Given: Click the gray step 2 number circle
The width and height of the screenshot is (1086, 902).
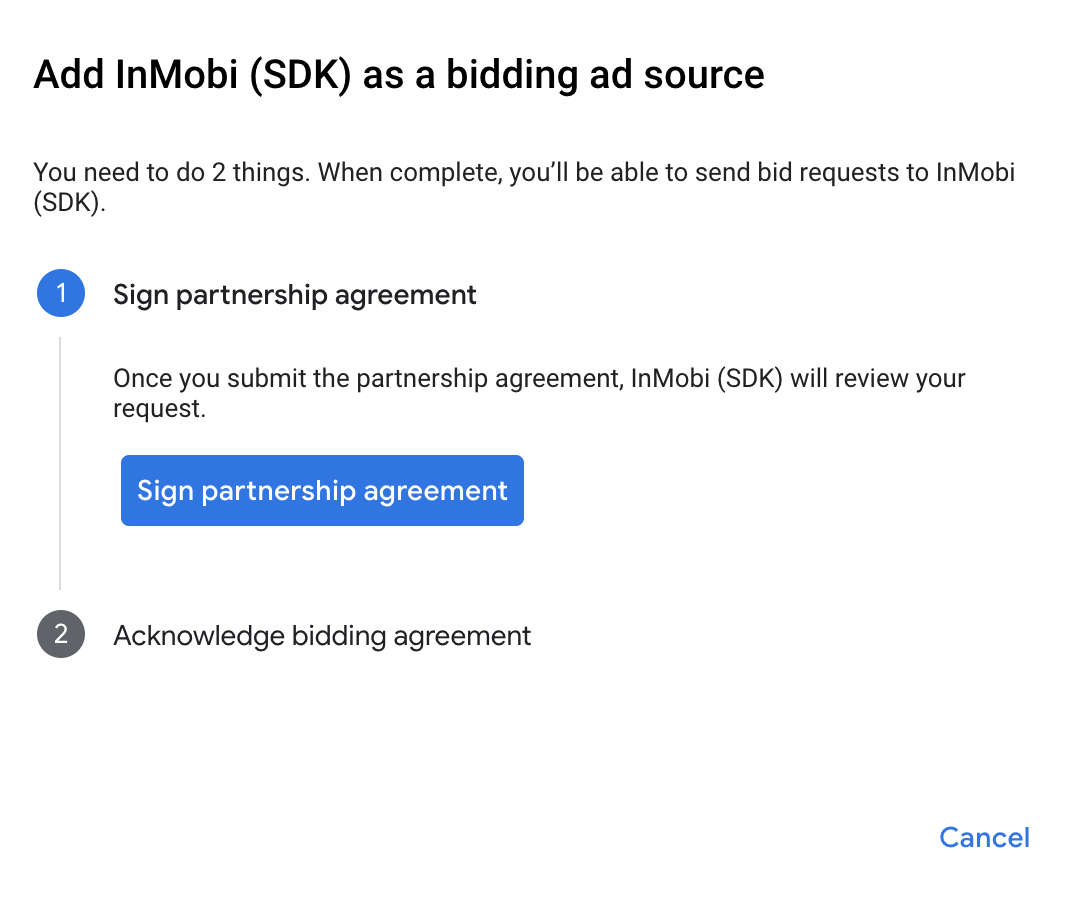Looking at the screenshot, I should point(61,635).
